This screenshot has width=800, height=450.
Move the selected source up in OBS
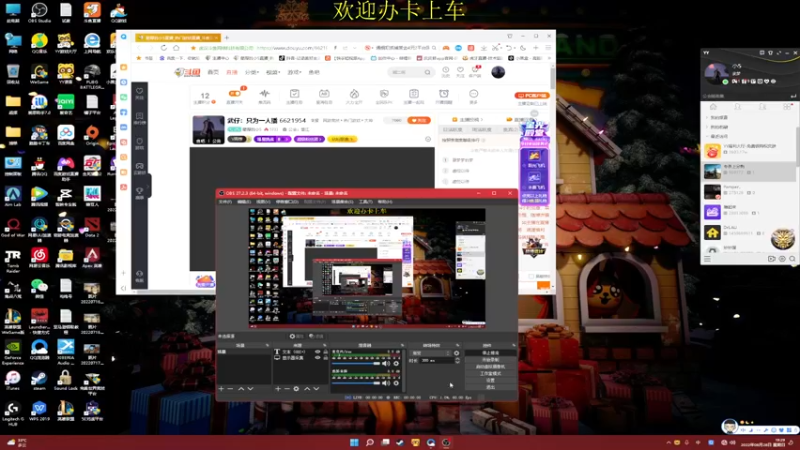pos(307,389)
